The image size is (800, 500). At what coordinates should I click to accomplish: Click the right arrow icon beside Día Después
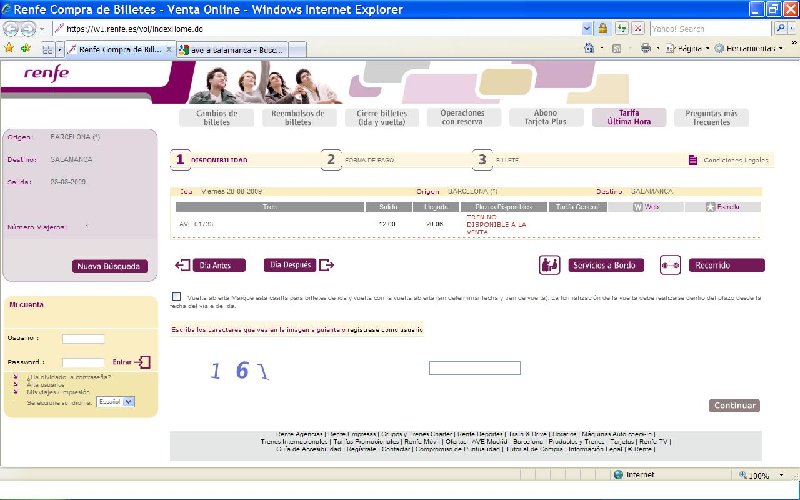327,265
